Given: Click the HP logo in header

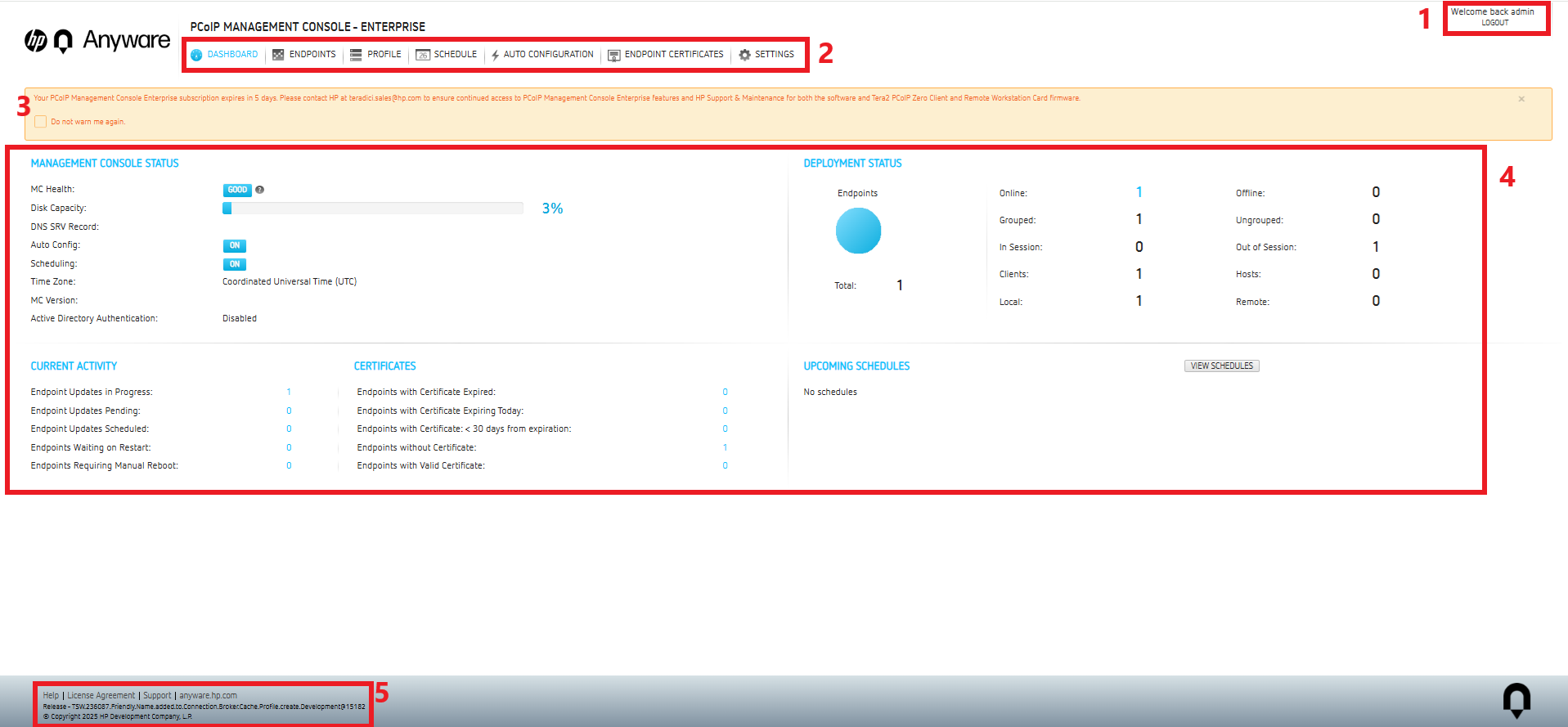Looking at the screenshot, I should [x=35, y=40].
